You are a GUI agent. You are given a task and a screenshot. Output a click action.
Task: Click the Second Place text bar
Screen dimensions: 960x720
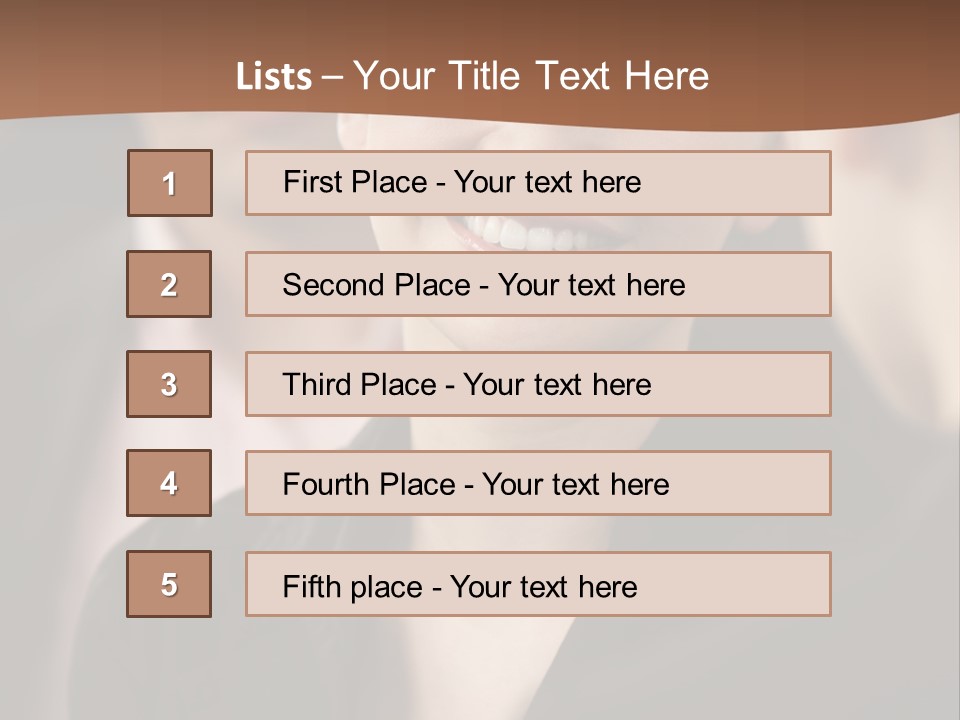tap(538, 284)
